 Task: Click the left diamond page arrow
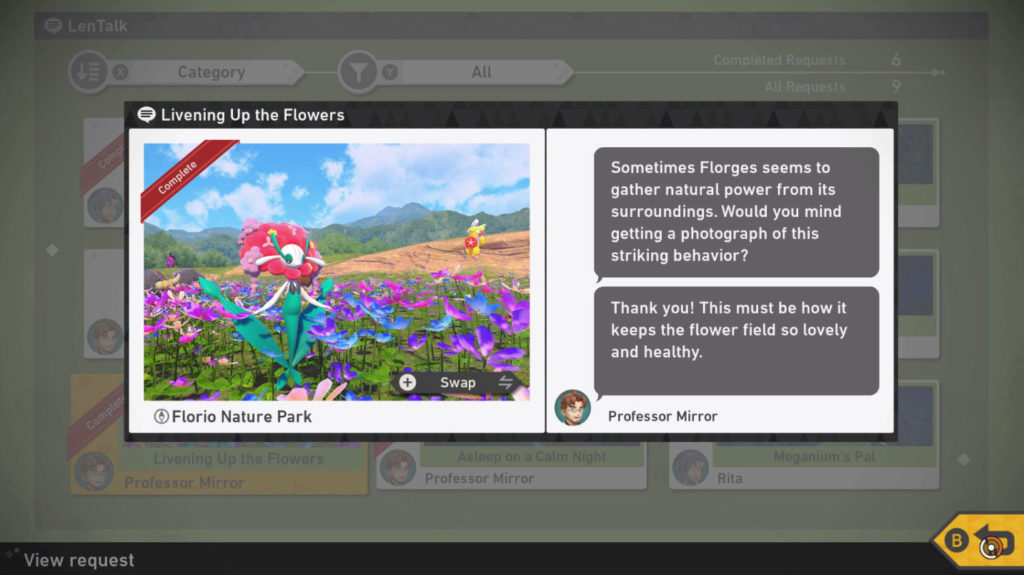(52, 250)
